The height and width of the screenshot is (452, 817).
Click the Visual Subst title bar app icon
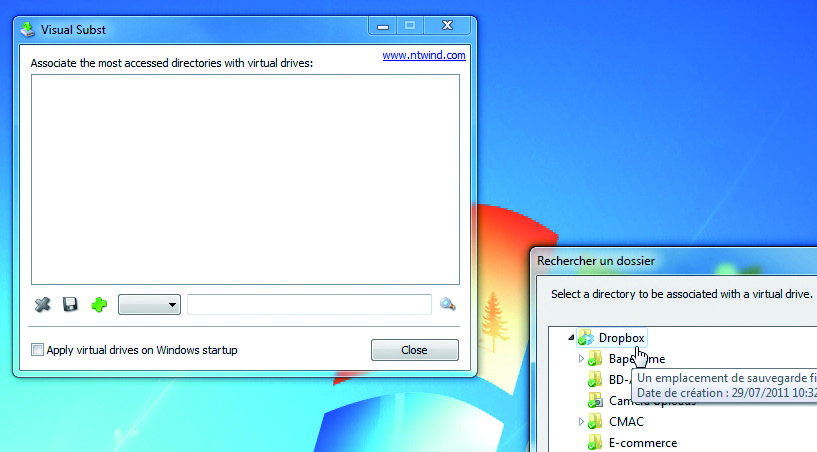pyautogui.click(x=28, y=29)
